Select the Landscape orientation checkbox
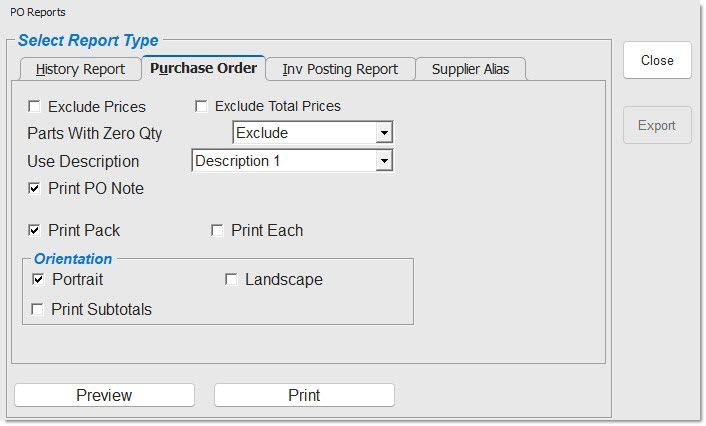This screenshot has height=426, width=706. [231, 280]
